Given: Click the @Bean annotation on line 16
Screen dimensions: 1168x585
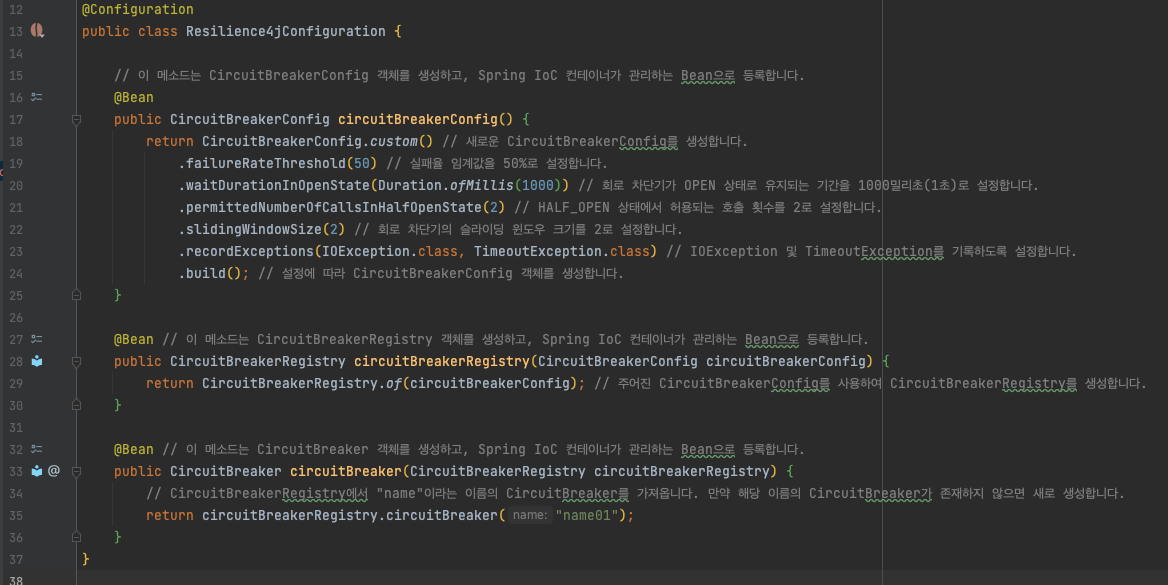Looking at the screenshot, I should pos(133,98).
